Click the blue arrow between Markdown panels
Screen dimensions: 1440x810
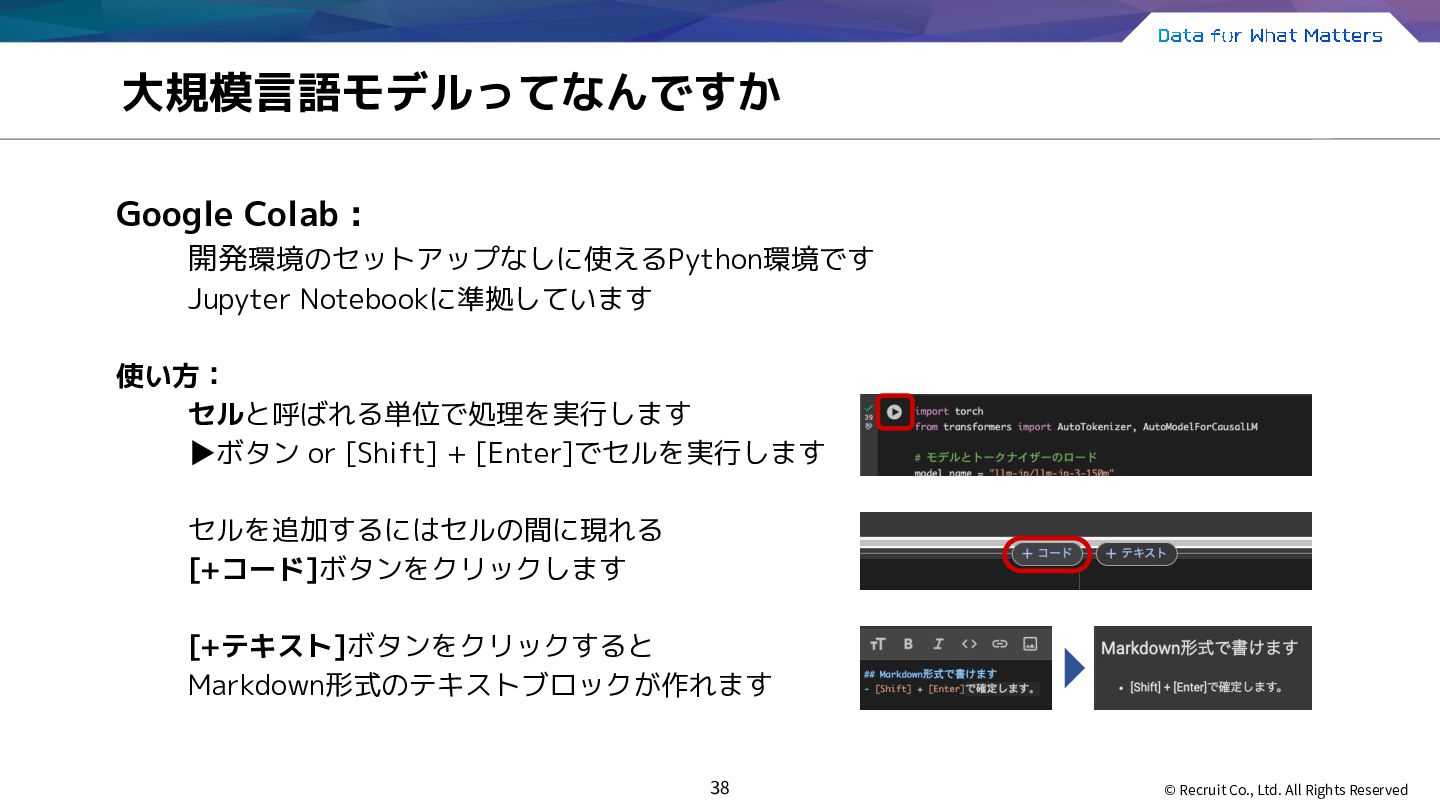click(x=1074, y=668)
